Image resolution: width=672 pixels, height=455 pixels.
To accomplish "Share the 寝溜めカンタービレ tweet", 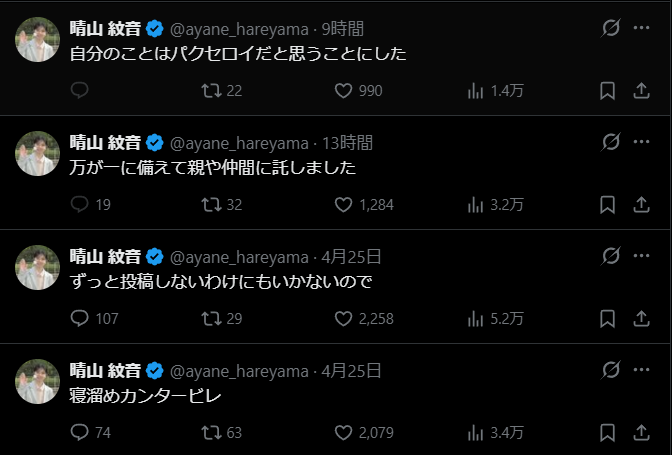I will coord(641,433).
